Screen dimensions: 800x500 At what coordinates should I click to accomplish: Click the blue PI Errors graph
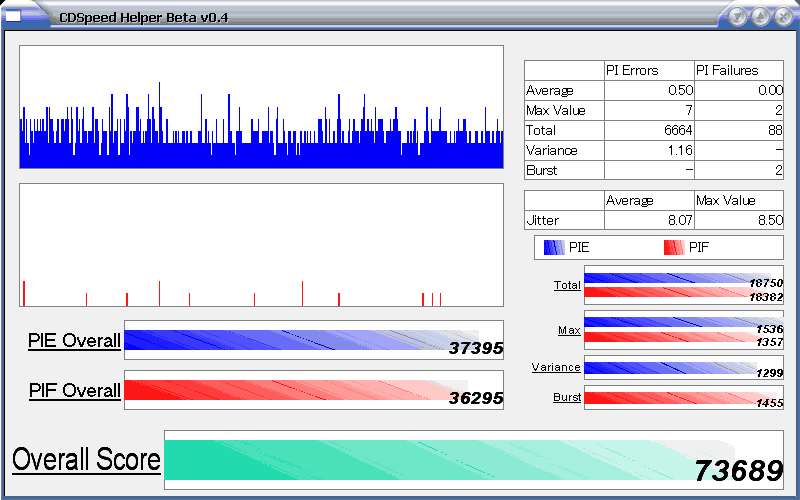261,107
